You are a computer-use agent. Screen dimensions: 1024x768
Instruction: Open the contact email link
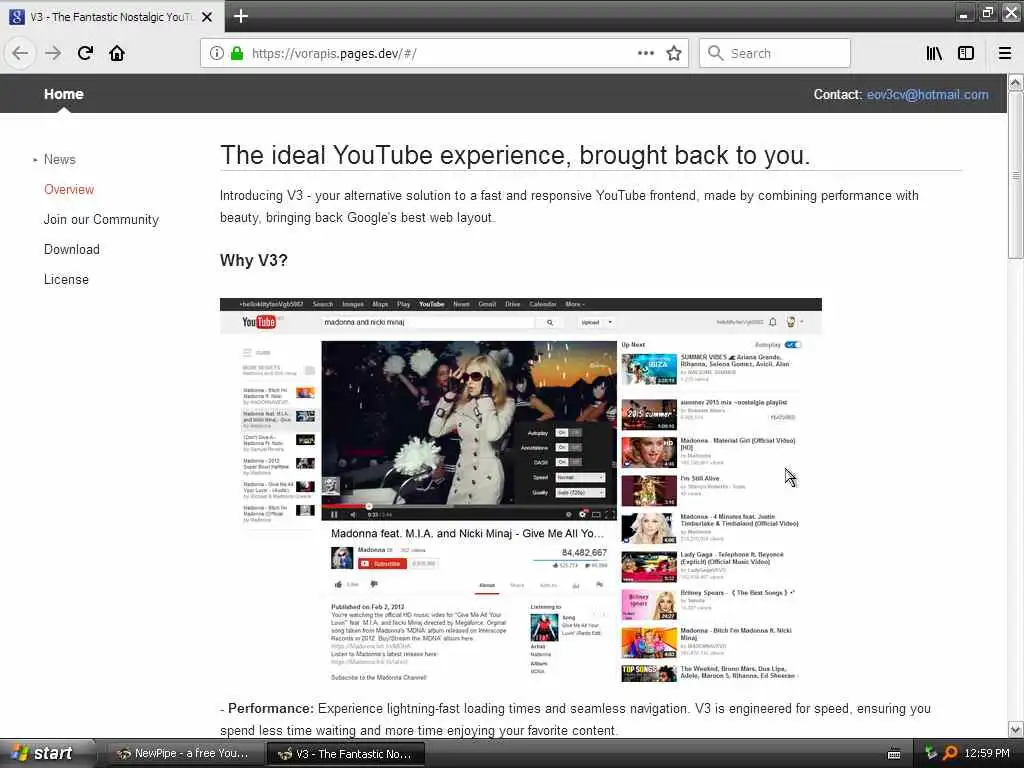point(927,95)
